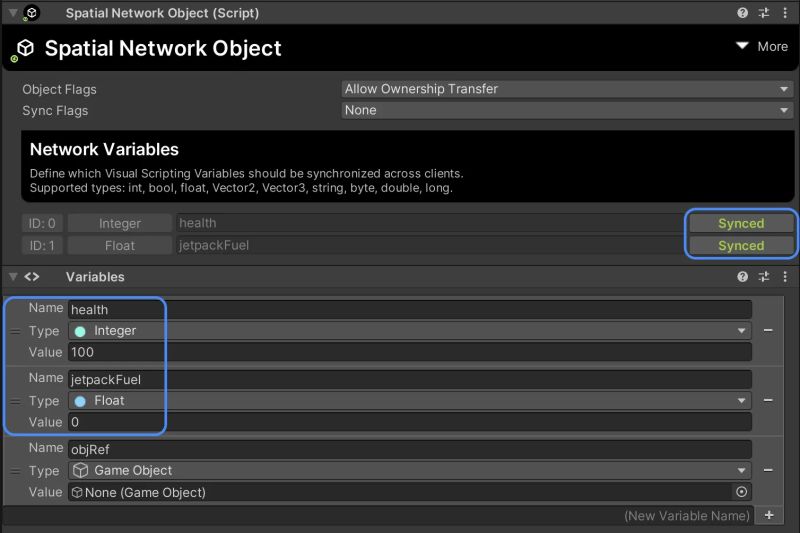
Task: Add new variable with plus button
Action: (769, 515)
